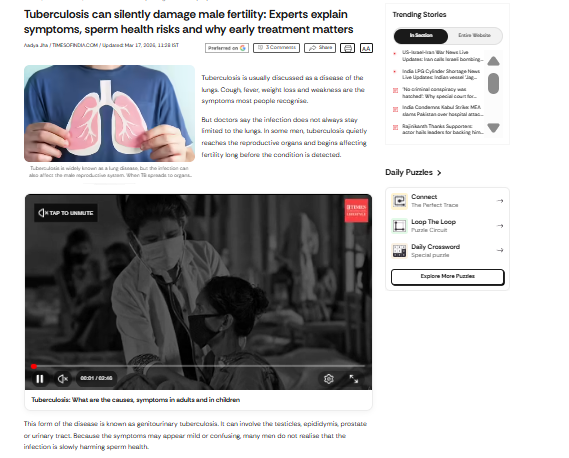The image size is (569, 458).
Task: Click the lungs article thumbnail image
Action: (x=109, y=113)
